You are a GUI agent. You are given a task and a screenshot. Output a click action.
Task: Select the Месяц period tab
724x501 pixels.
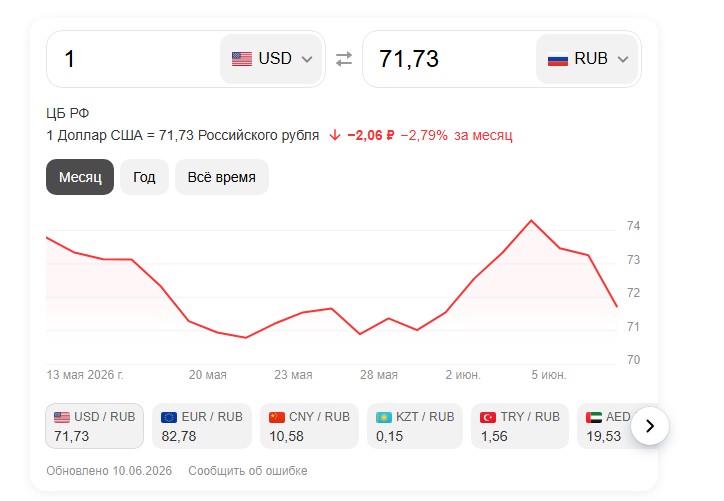click(x=80, y=177)
